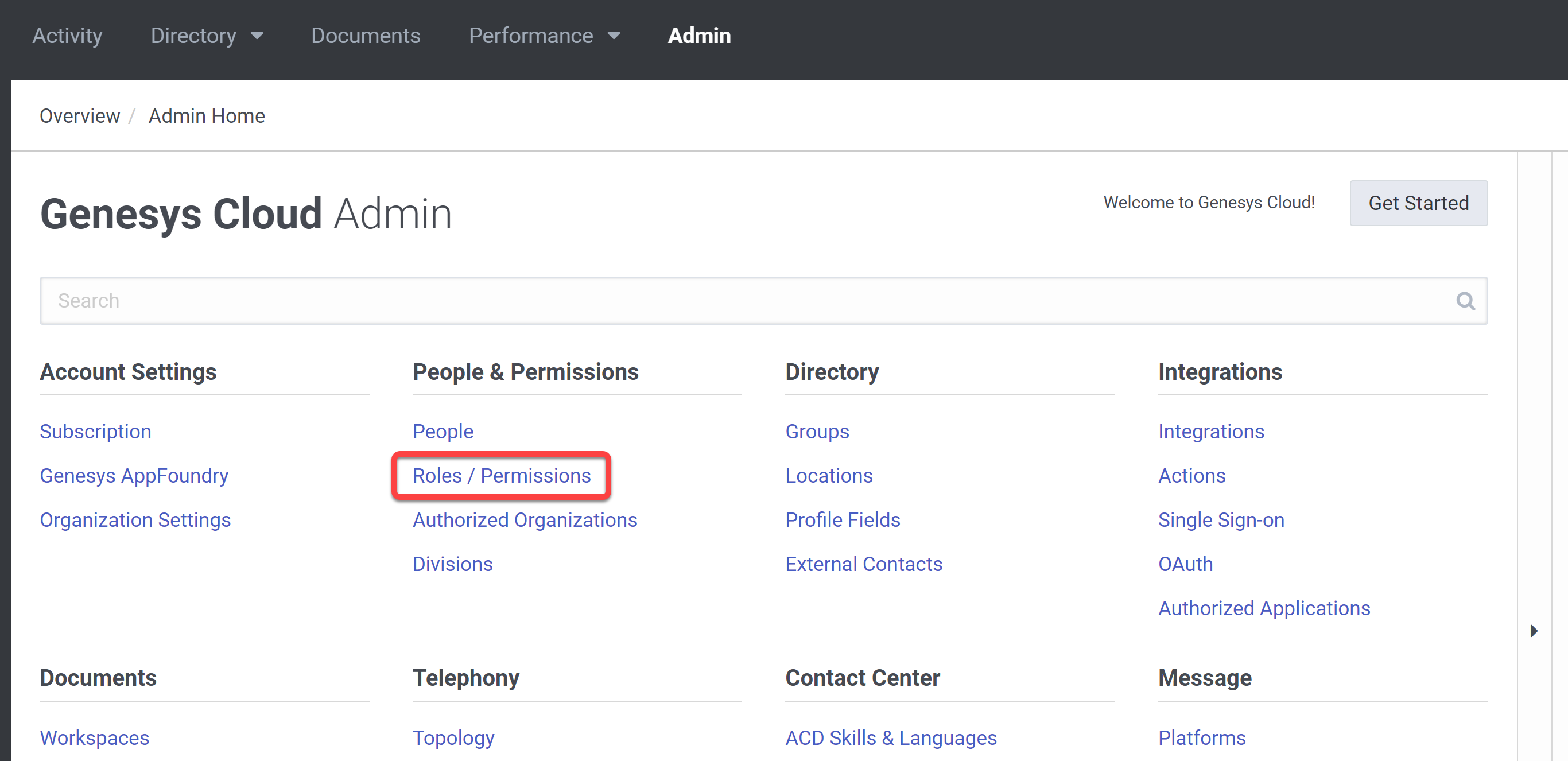Click the search magnifying glass icon

tap(1465, 300)
